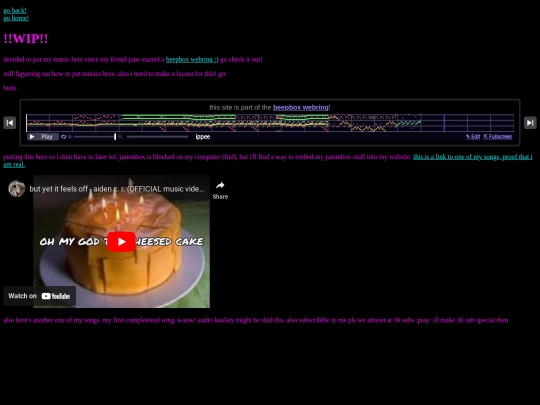Click the zoom magnifier icon in player
This screenshot has height=405, width=540.
pyautogui.click(x=120, y=137)
